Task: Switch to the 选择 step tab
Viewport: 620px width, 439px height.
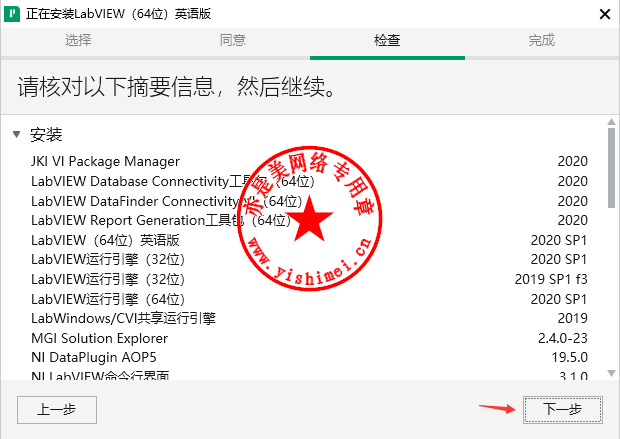Action: 78,40
